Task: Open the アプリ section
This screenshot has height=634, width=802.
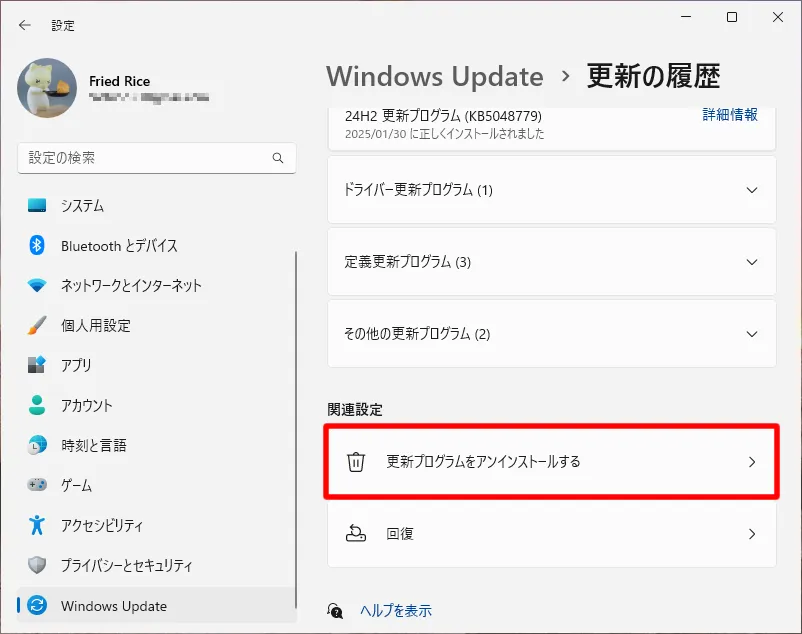Action: click(157, 365)
